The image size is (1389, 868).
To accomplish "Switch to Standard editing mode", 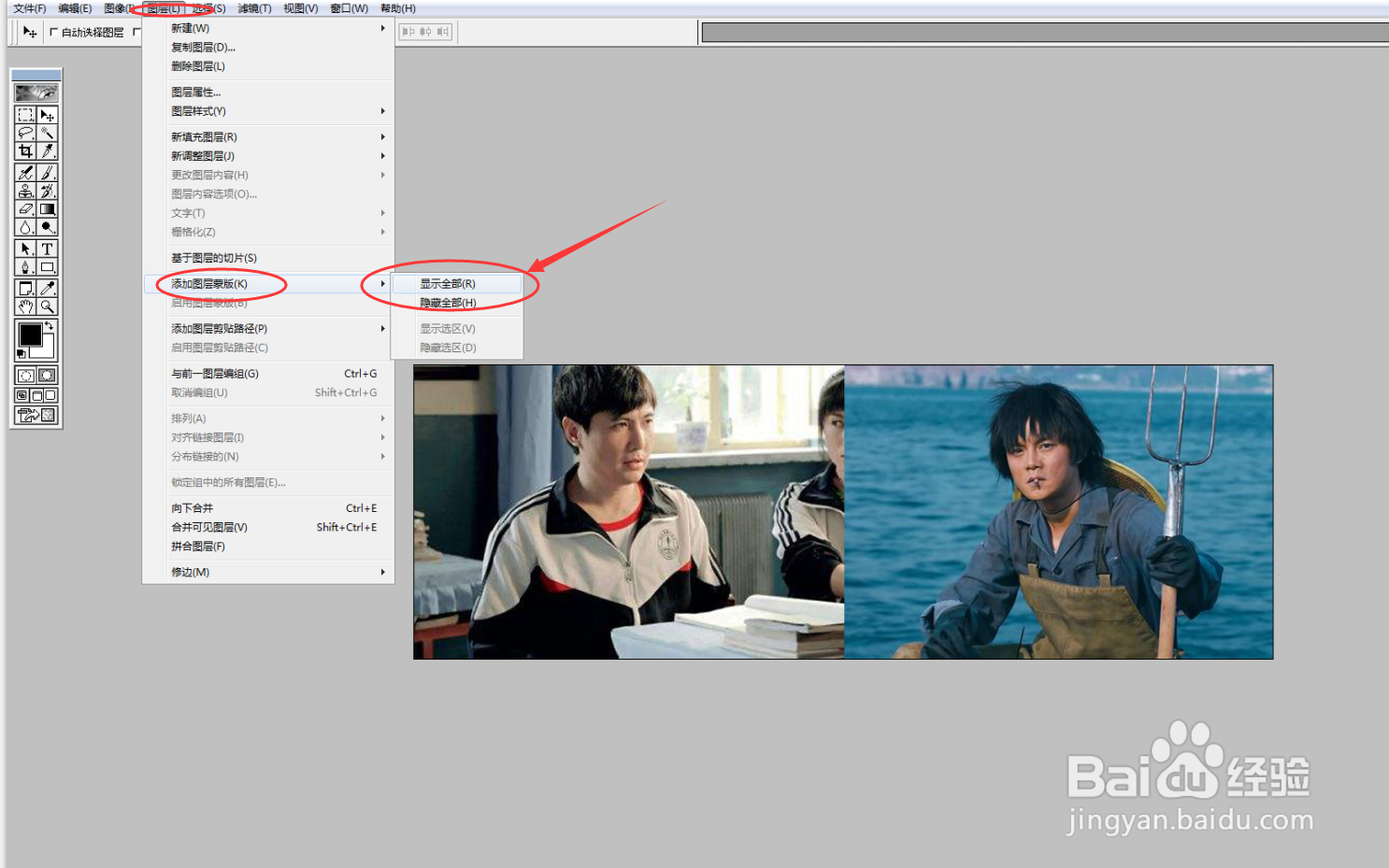I will [x=25, y=376].
